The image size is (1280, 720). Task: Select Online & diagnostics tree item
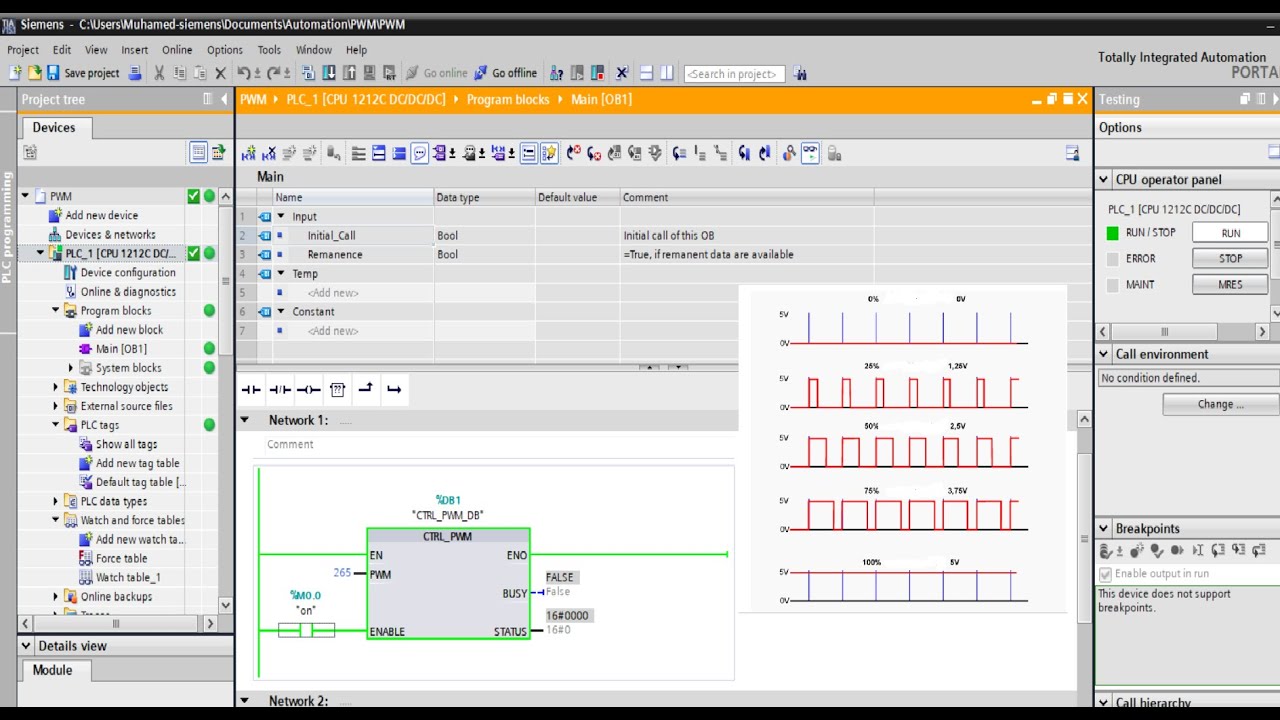point(128,292)
